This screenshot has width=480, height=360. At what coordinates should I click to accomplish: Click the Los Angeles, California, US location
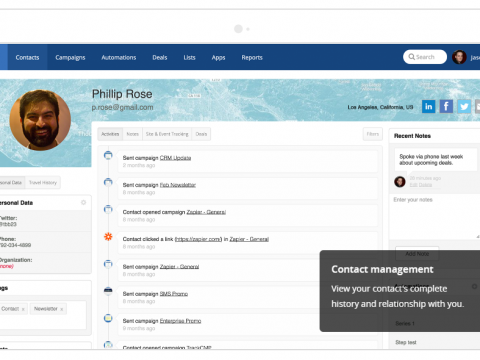point(380,107)
